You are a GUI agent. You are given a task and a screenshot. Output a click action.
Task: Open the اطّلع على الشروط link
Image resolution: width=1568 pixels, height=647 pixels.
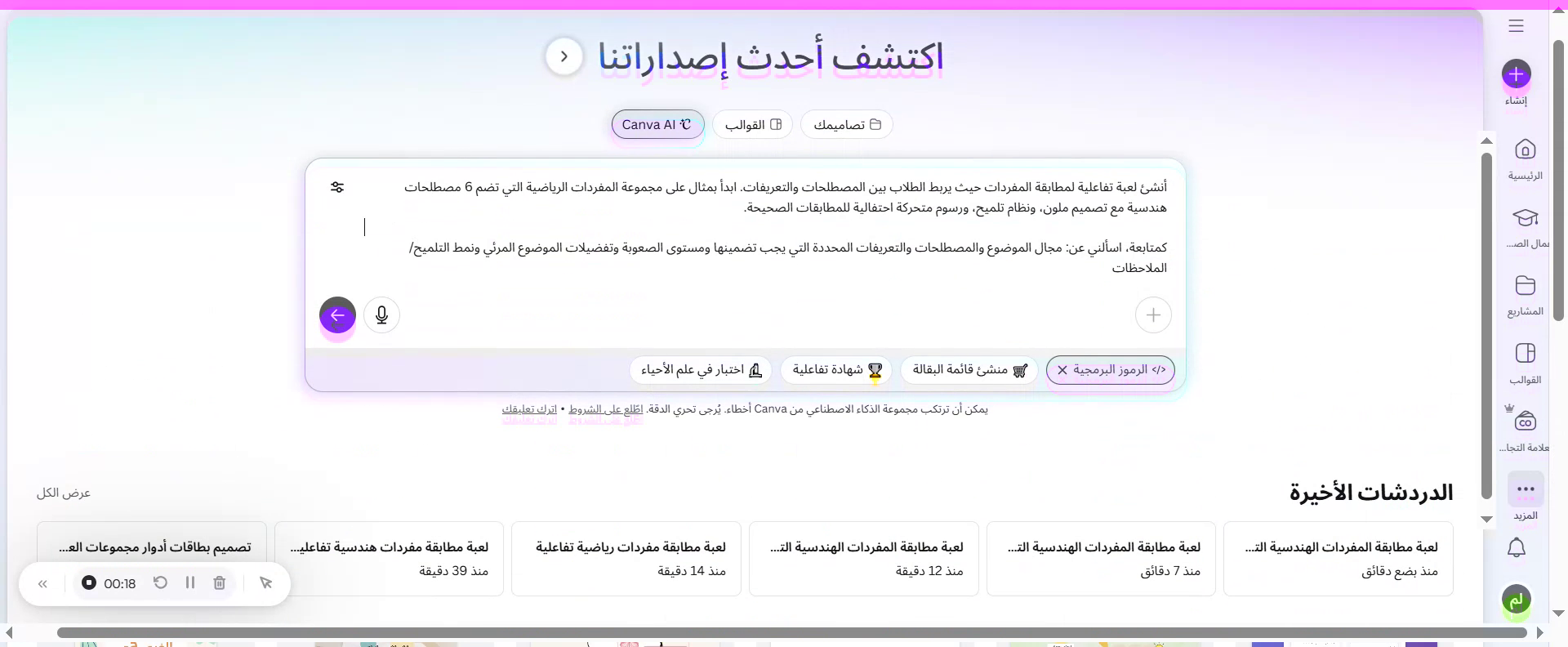[x=606, y=408]
